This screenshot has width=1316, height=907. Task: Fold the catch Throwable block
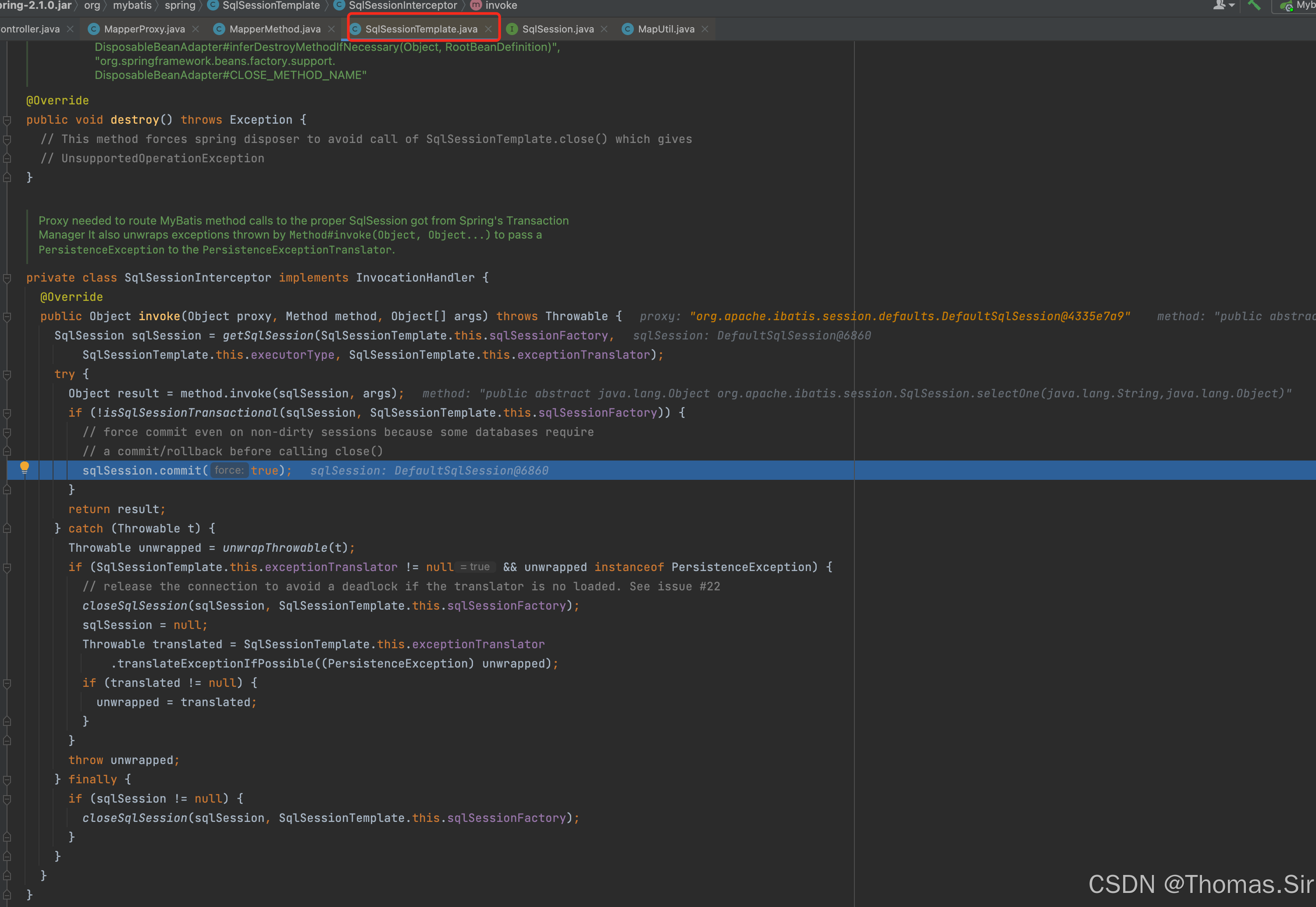7,528
